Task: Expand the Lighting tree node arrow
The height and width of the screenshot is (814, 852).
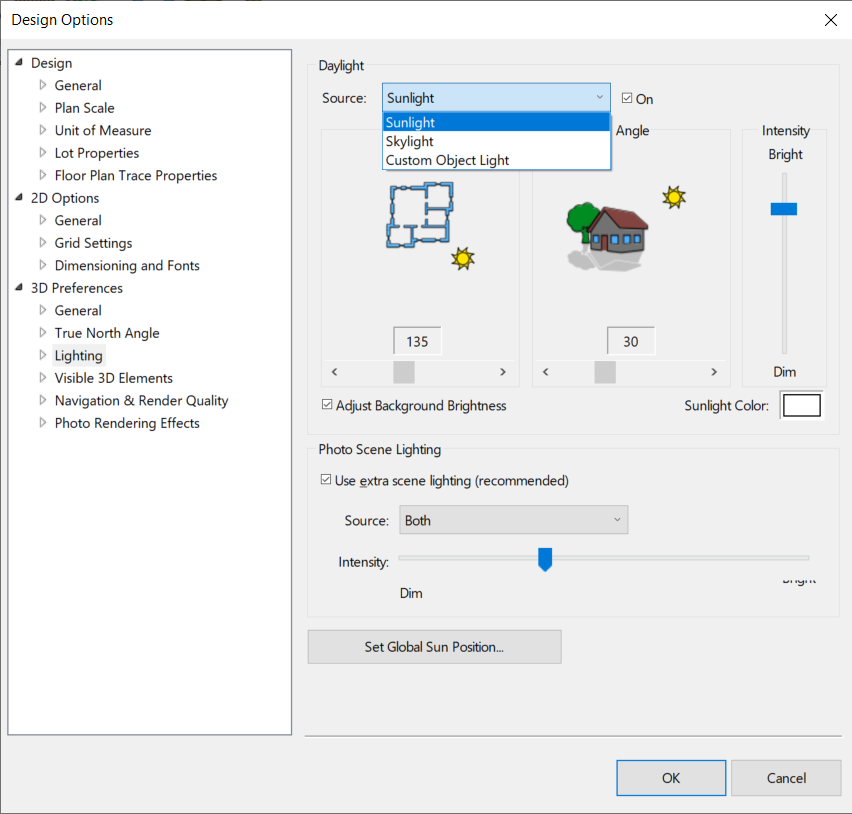Action: 43,355
